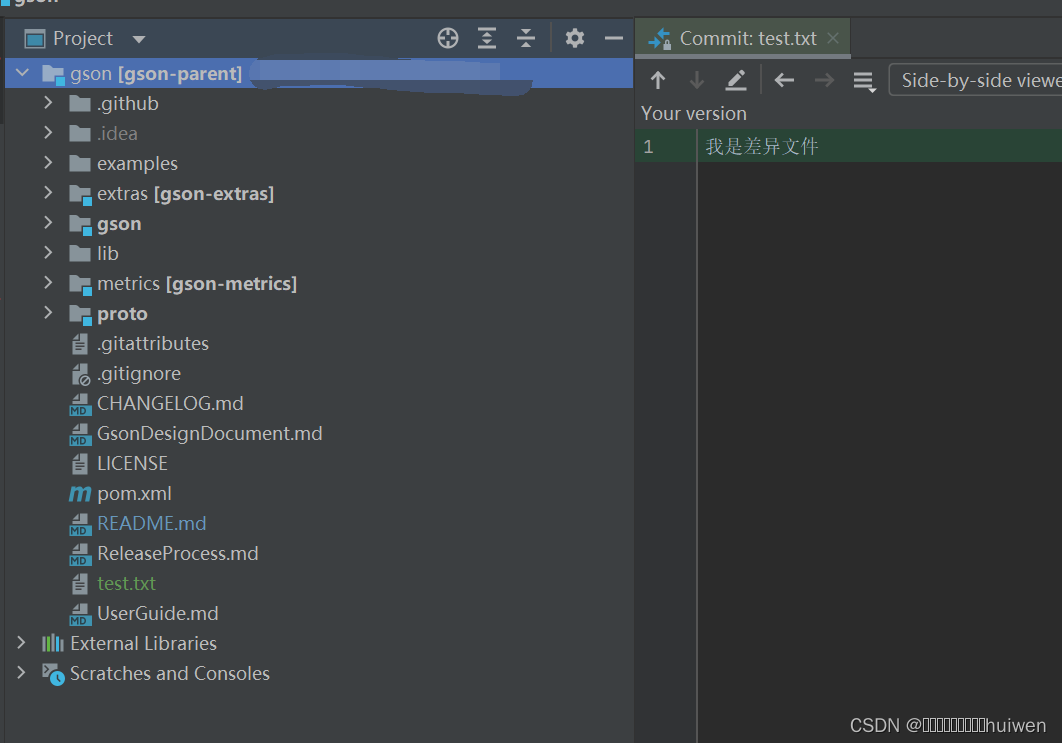Click Maven m icon beside pom.xml
The width and height of the screenshot is (1062, 743).
click(x=80, y=494)
